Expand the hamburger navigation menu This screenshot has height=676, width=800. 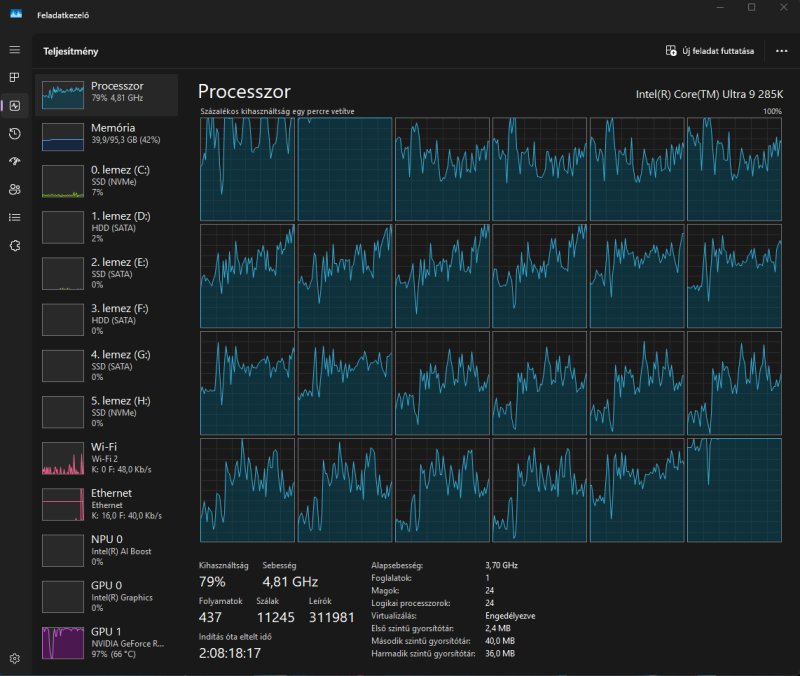point(15,50)
